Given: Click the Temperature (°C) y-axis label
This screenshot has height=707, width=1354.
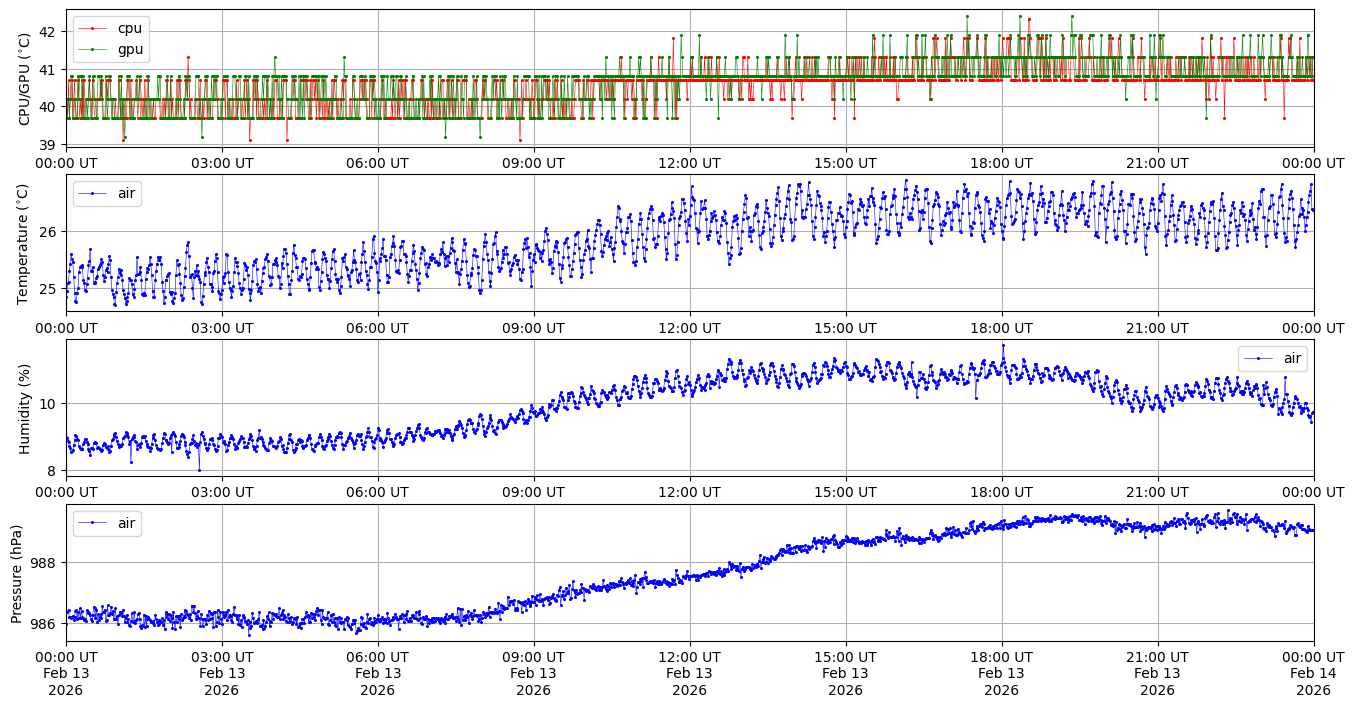Looking at the screenshot, I should (x=25, y=243).
